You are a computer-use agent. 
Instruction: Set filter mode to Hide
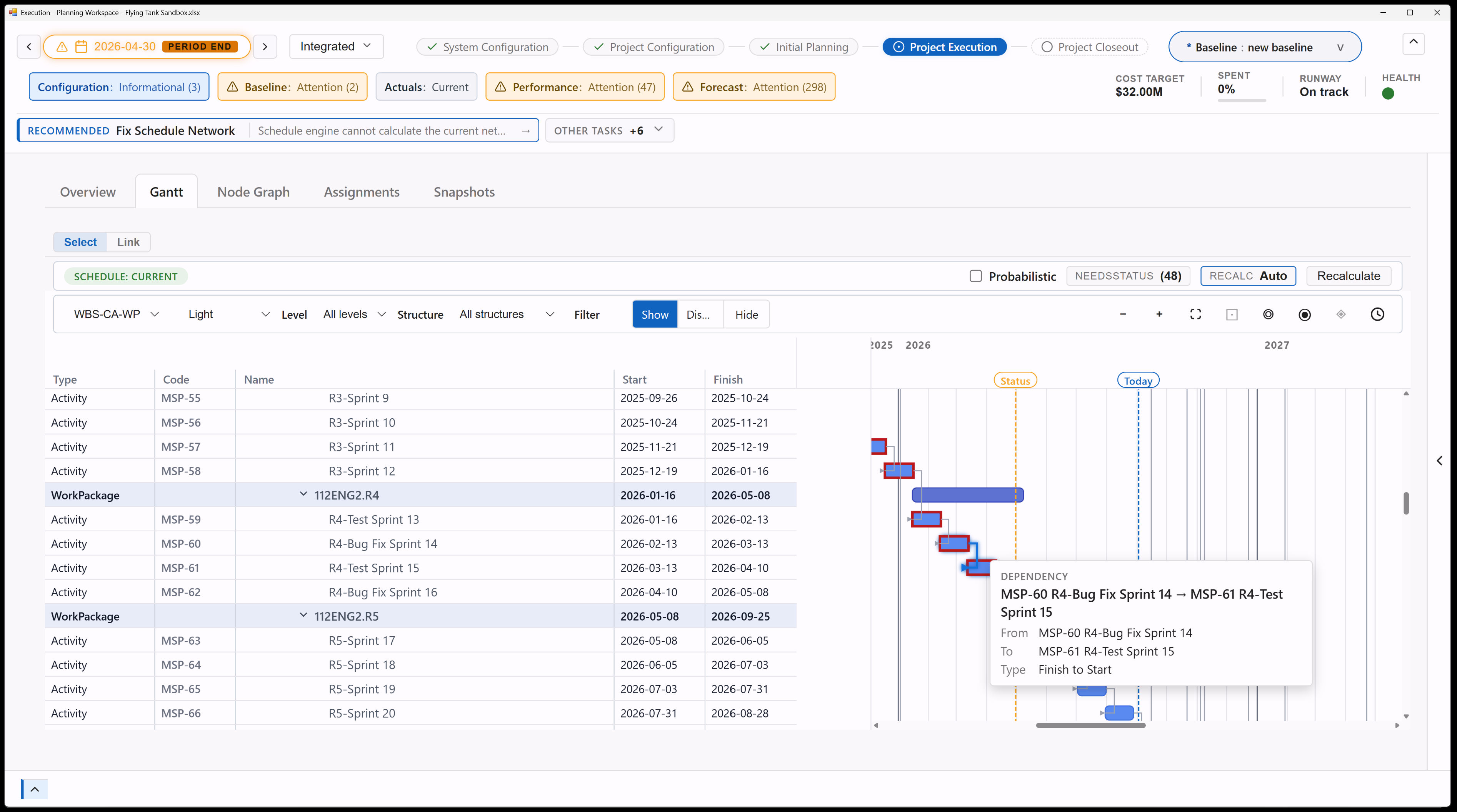pos(747,314)
